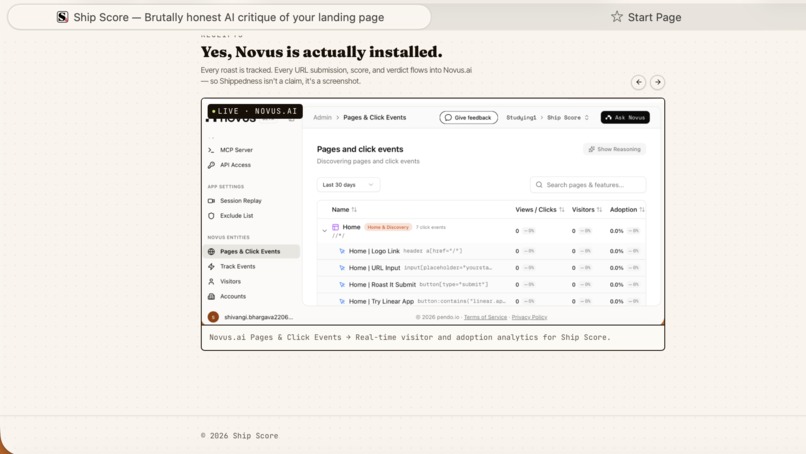Sort by the Adoption column arrows
The width and height of the screenshot is (806, 454).
[x=642, y=210]
